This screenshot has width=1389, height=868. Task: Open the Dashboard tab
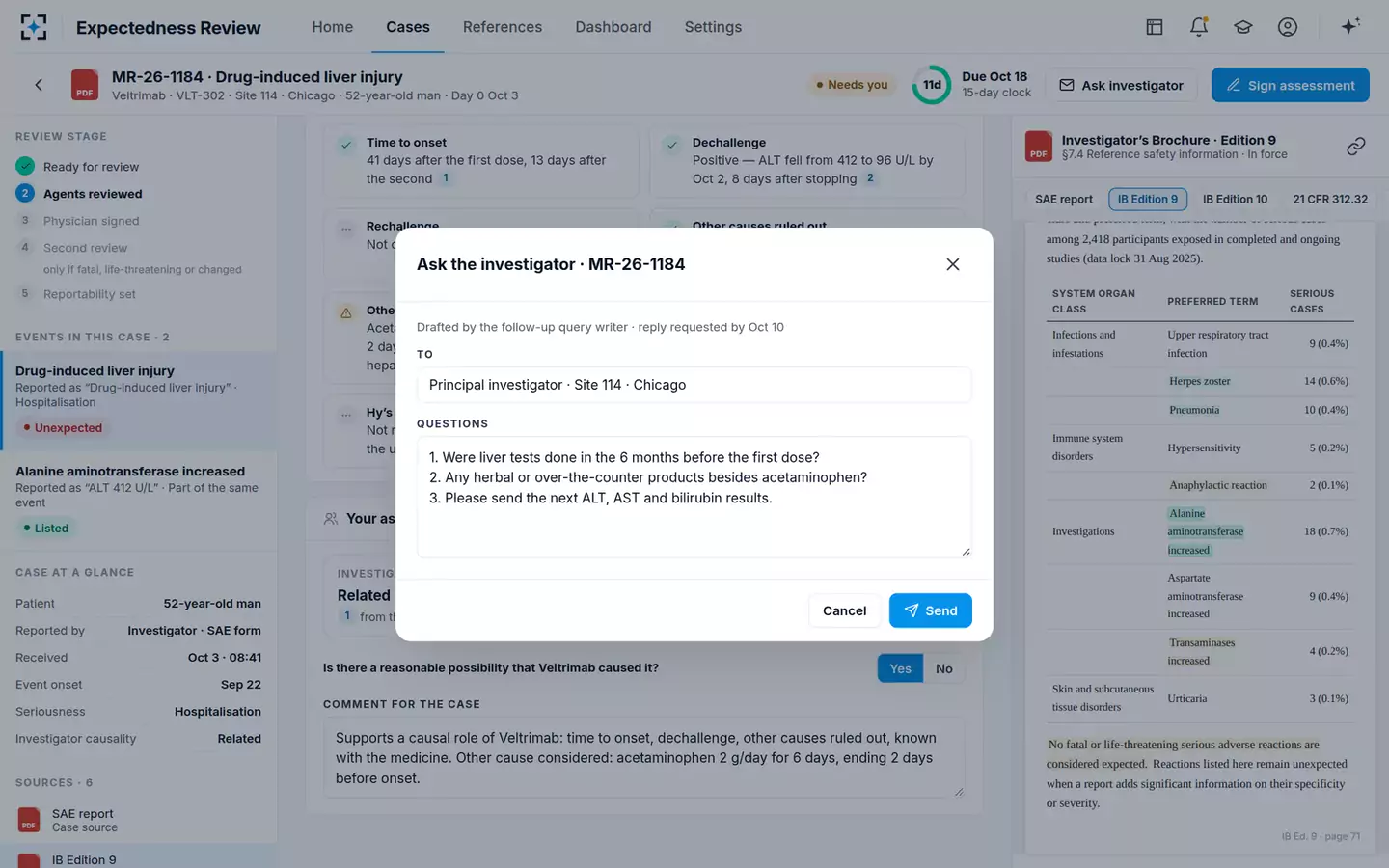point(613,27)
